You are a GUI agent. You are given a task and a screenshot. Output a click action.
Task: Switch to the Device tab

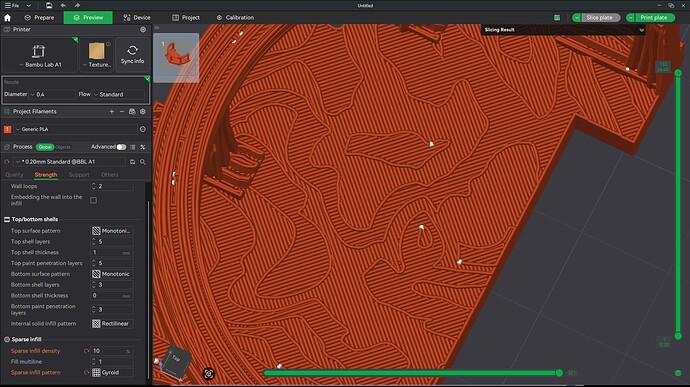(137, 18)
